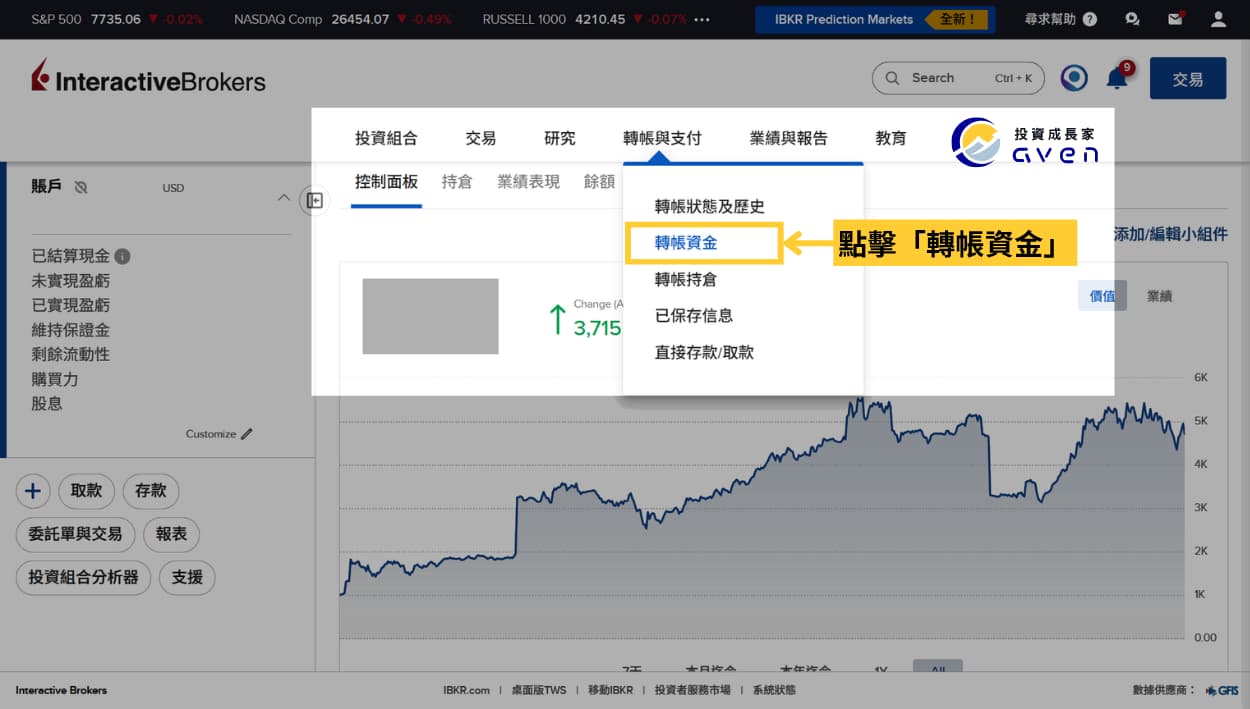Click the plus (+) round button
This screenshot has height=709, width=1250.
click(33, 491)
